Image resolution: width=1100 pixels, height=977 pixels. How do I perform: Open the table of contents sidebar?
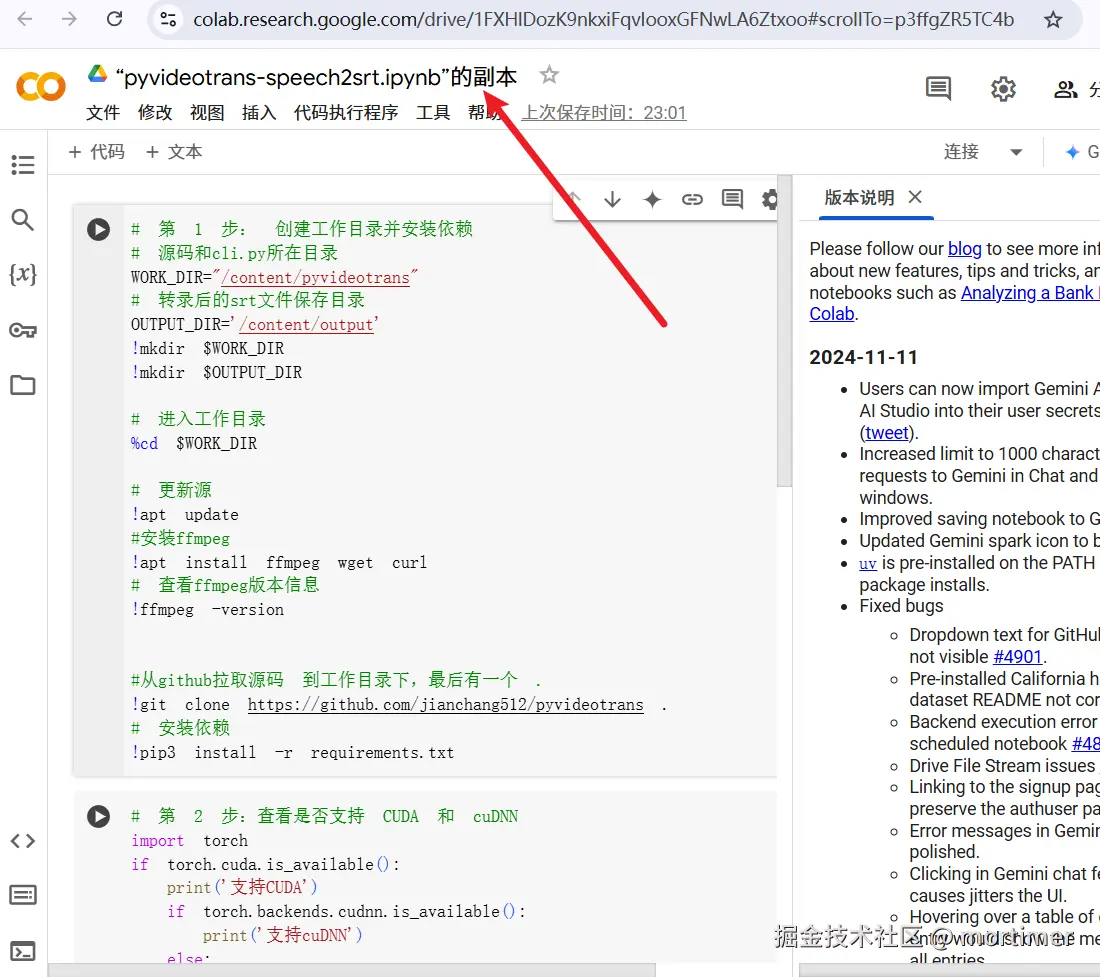coord(23,165)
